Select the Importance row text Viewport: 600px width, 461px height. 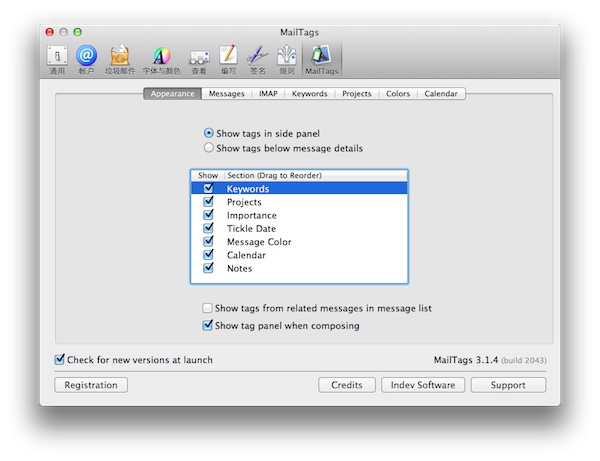(251, 215)
